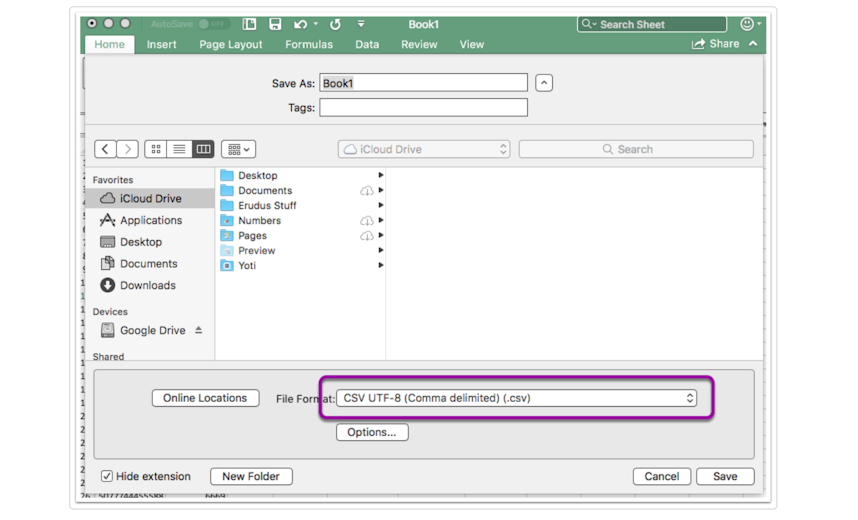
Task: Click the Options... button
Action: pos(372,432)
